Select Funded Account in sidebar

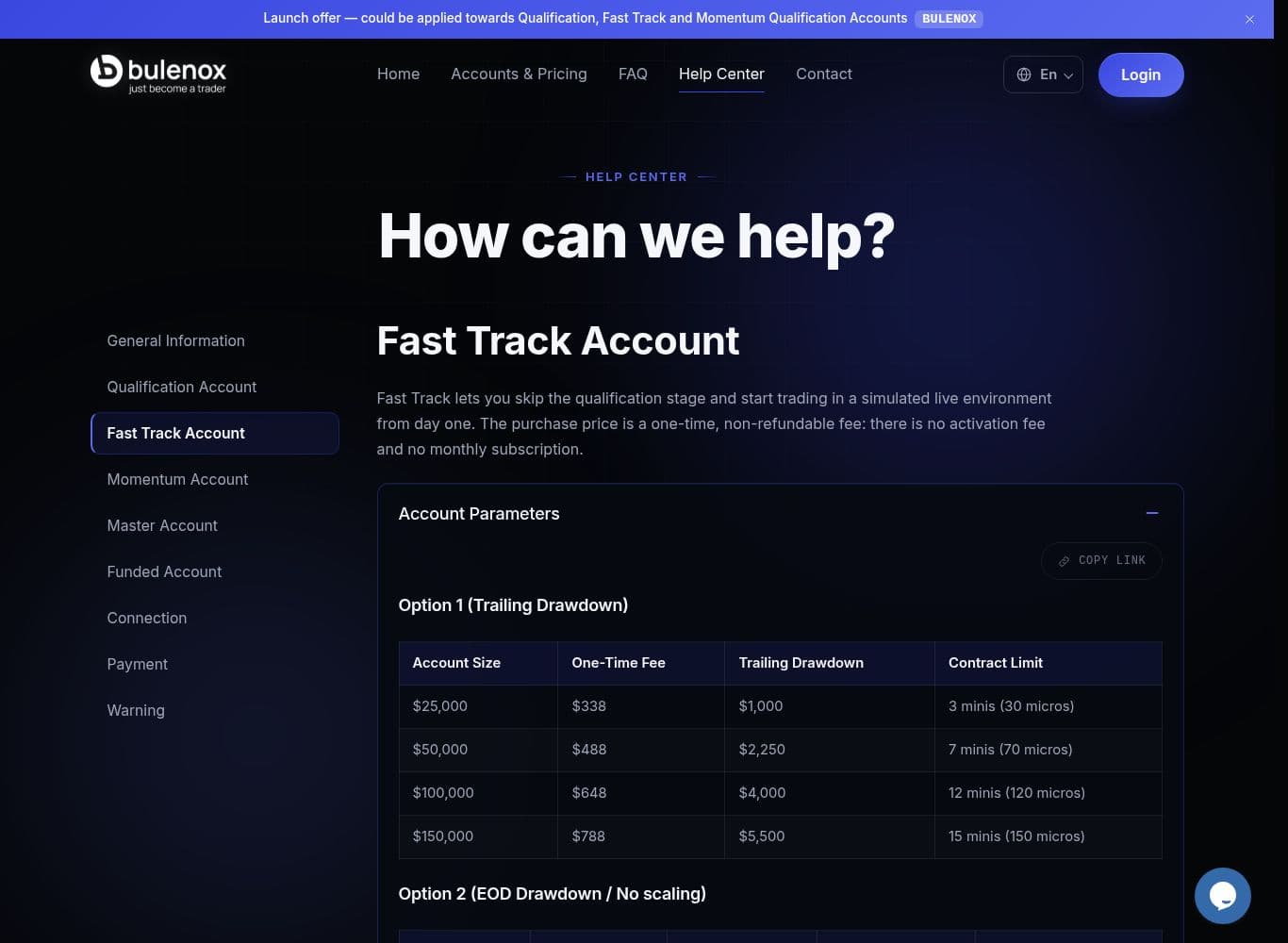215,571
